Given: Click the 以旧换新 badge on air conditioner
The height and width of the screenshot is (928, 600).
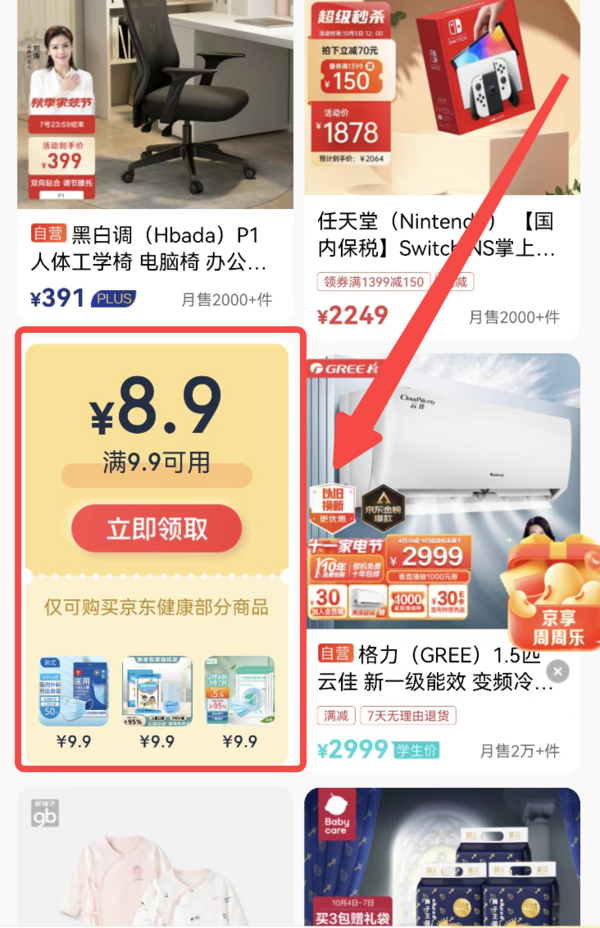Looking at the screenshot, I should (x=333, y=507).
